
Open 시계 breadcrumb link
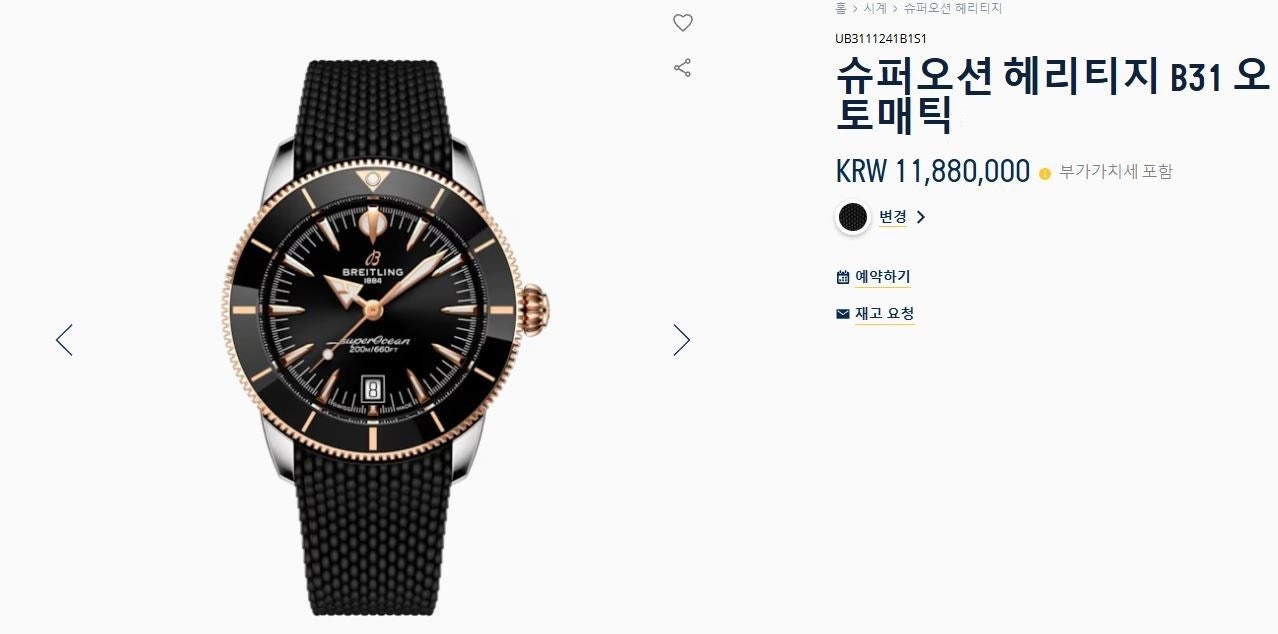[875, 8]
